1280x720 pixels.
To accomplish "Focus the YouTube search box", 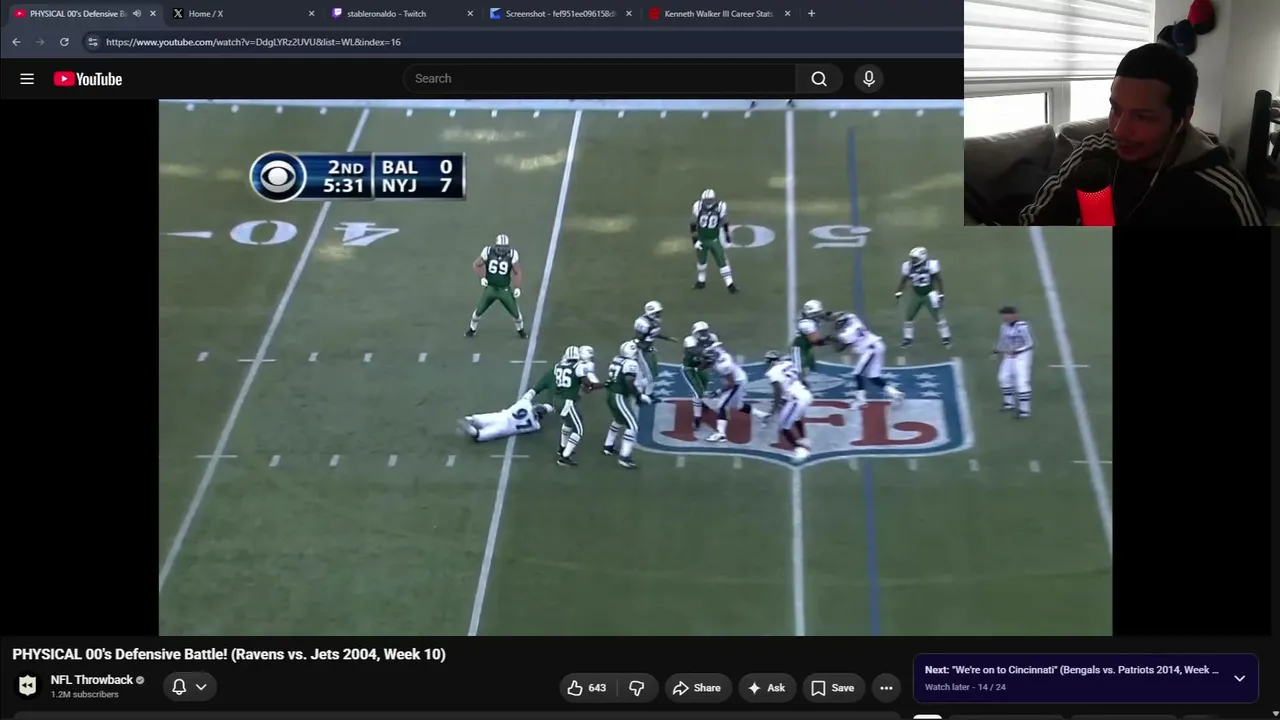I will tap(600, 79).
